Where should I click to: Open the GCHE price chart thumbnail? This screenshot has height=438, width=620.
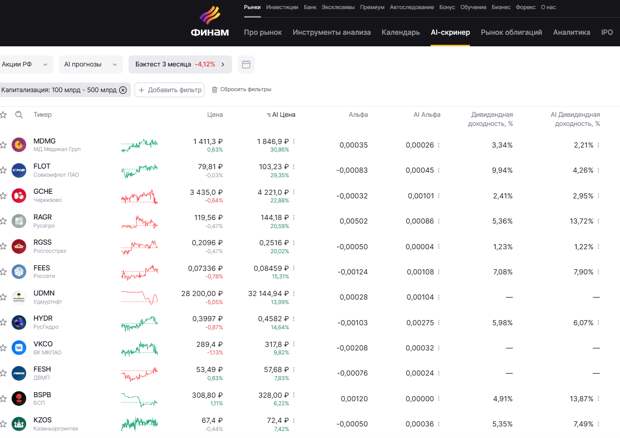click(x=139, y=196)
